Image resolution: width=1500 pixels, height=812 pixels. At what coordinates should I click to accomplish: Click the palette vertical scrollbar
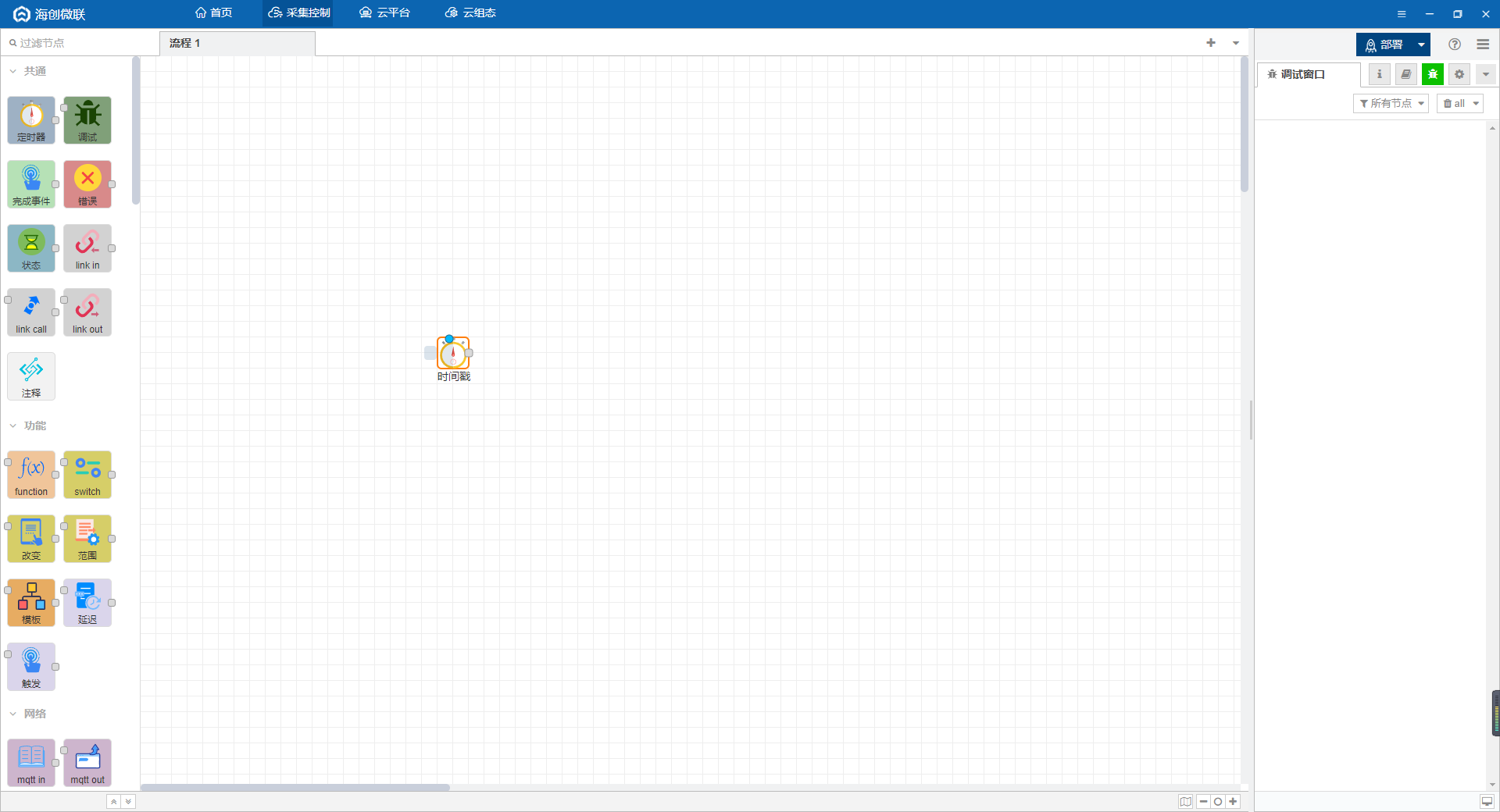point(136,130)
